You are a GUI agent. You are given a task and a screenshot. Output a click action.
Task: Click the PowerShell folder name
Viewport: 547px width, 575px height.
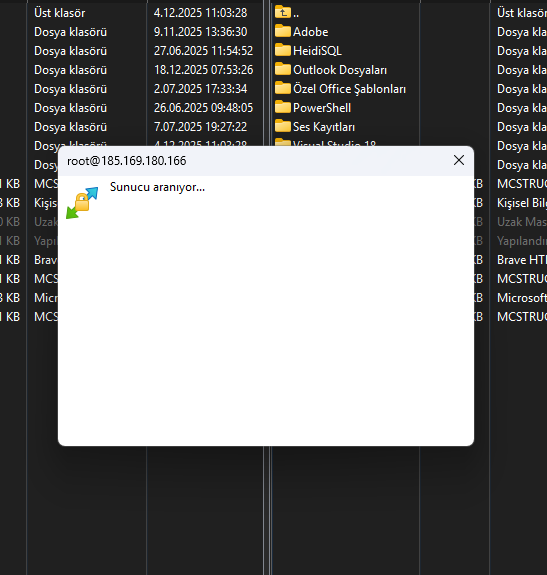click(x=322, y=108)
